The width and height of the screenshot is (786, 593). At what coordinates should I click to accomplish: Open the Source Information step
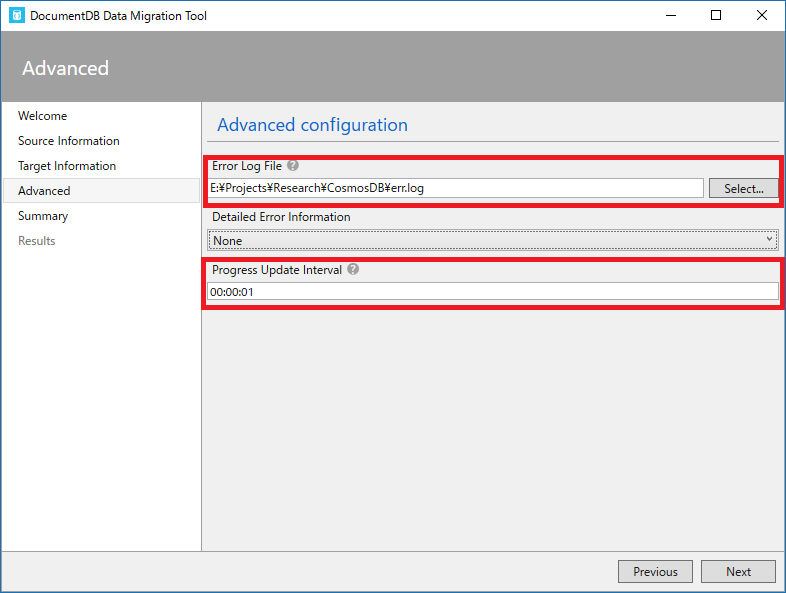(69, 141)
